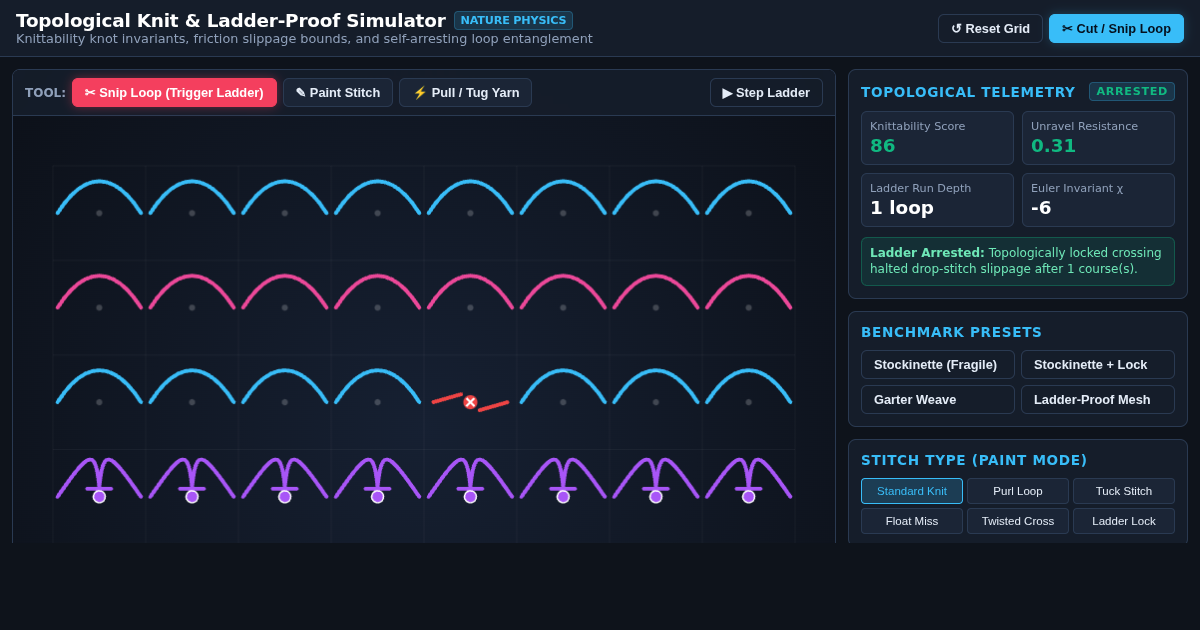Viewport: 1200px width, 630px height.
Task: Select the Paint Stitch tool
Action: pyautogui.click(x=338, y=92)
